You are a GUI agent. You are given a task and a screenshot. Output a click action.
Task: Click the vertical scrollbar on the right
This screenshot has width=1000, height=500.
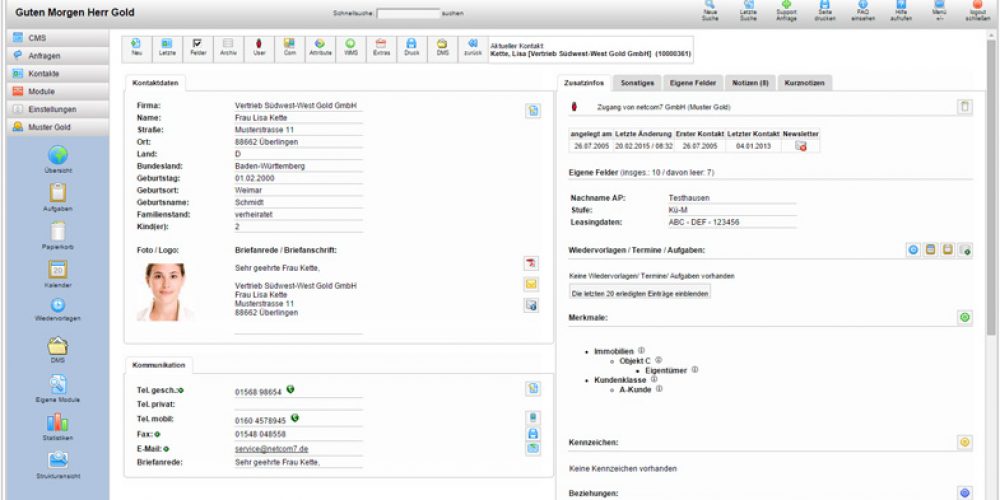(990, 200)
